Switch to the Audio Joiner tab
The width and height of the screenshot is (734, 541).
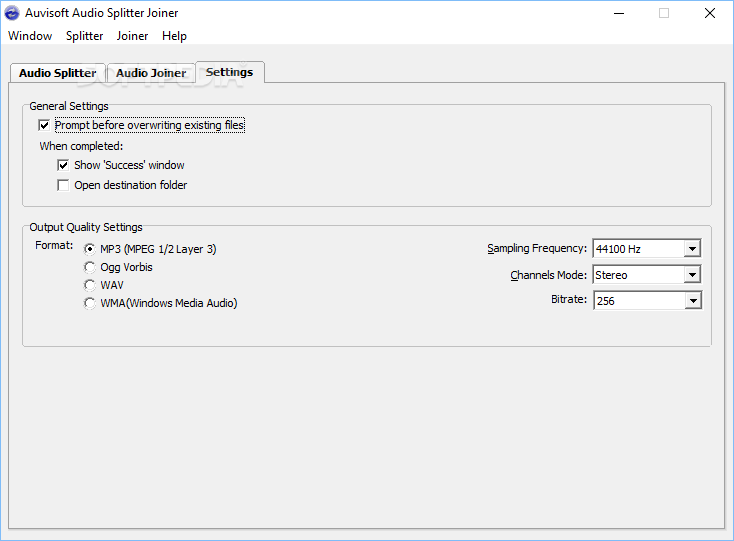click(151, 73)
